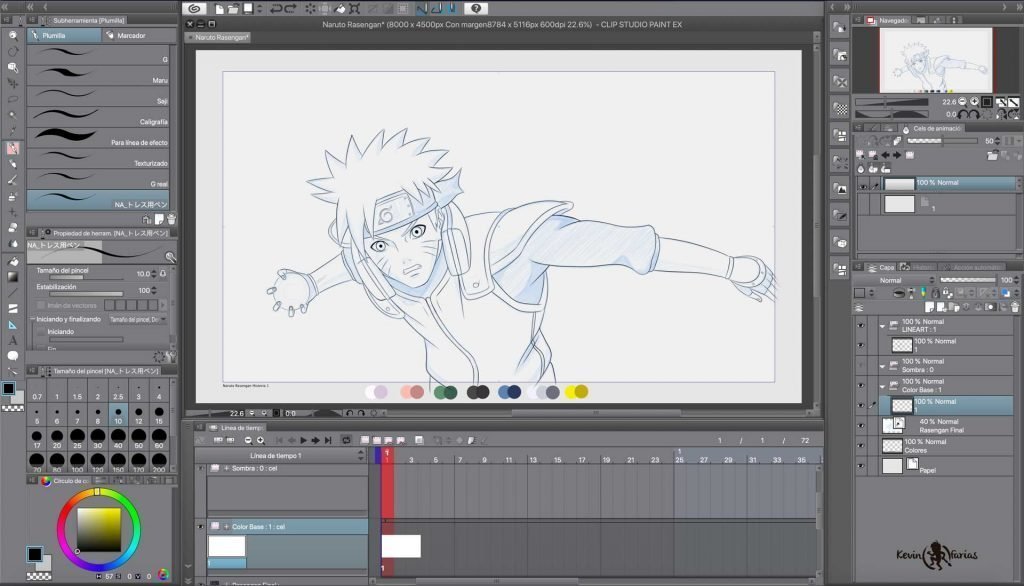Viewport: 1024px width, 586px height.
Task: Click the Navigator canvas preview thumbnail
Action: (936, 60)
